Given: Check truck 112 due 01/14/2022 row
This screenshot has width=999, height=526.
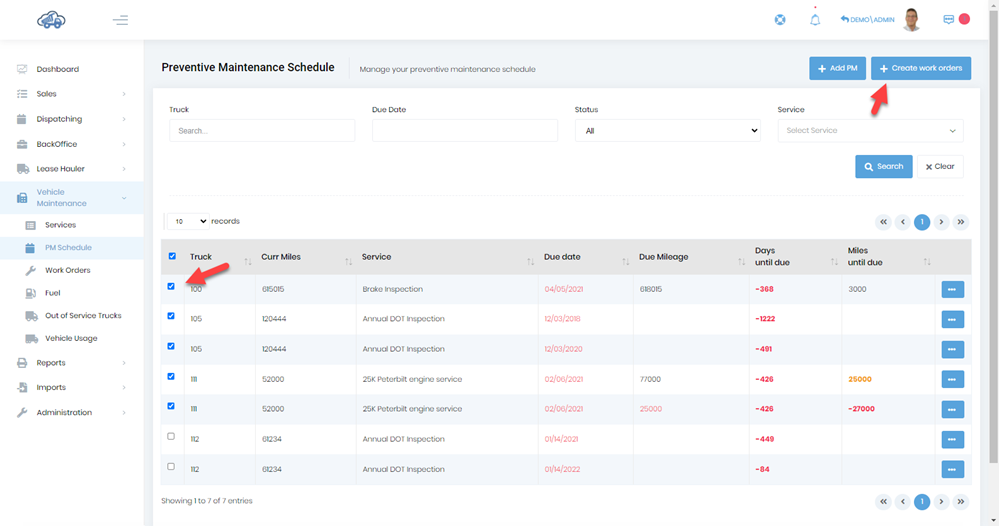Looking at the screenshot, I should [x=171, y=466].
